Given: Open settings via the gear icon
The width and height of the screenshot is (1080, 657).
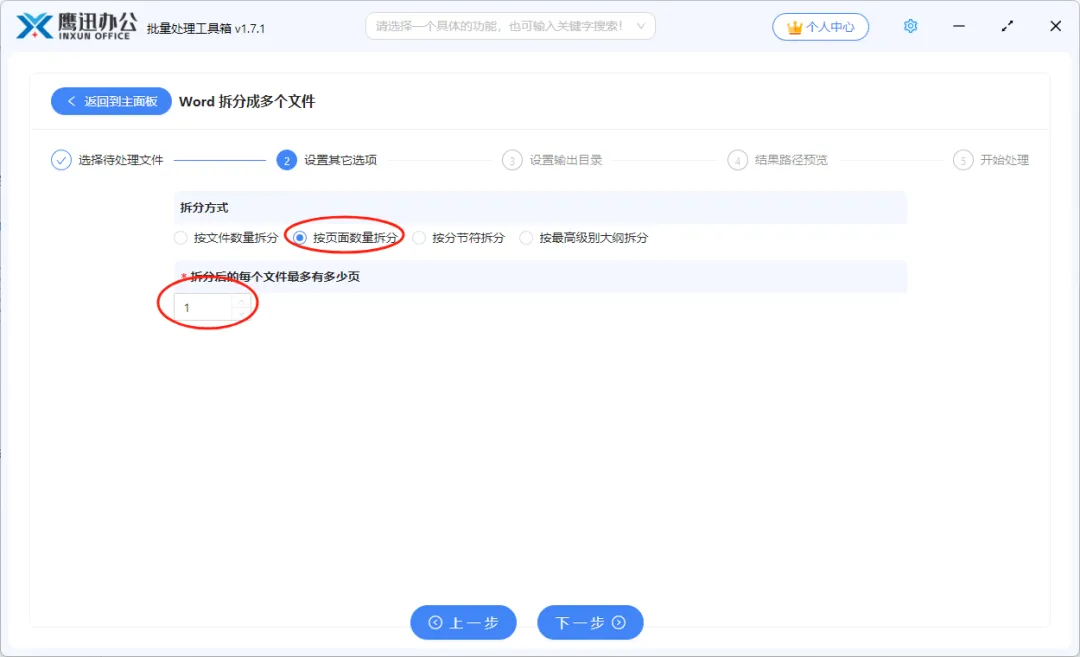Looking at the screenshot, I should click(x=911, y=26).
